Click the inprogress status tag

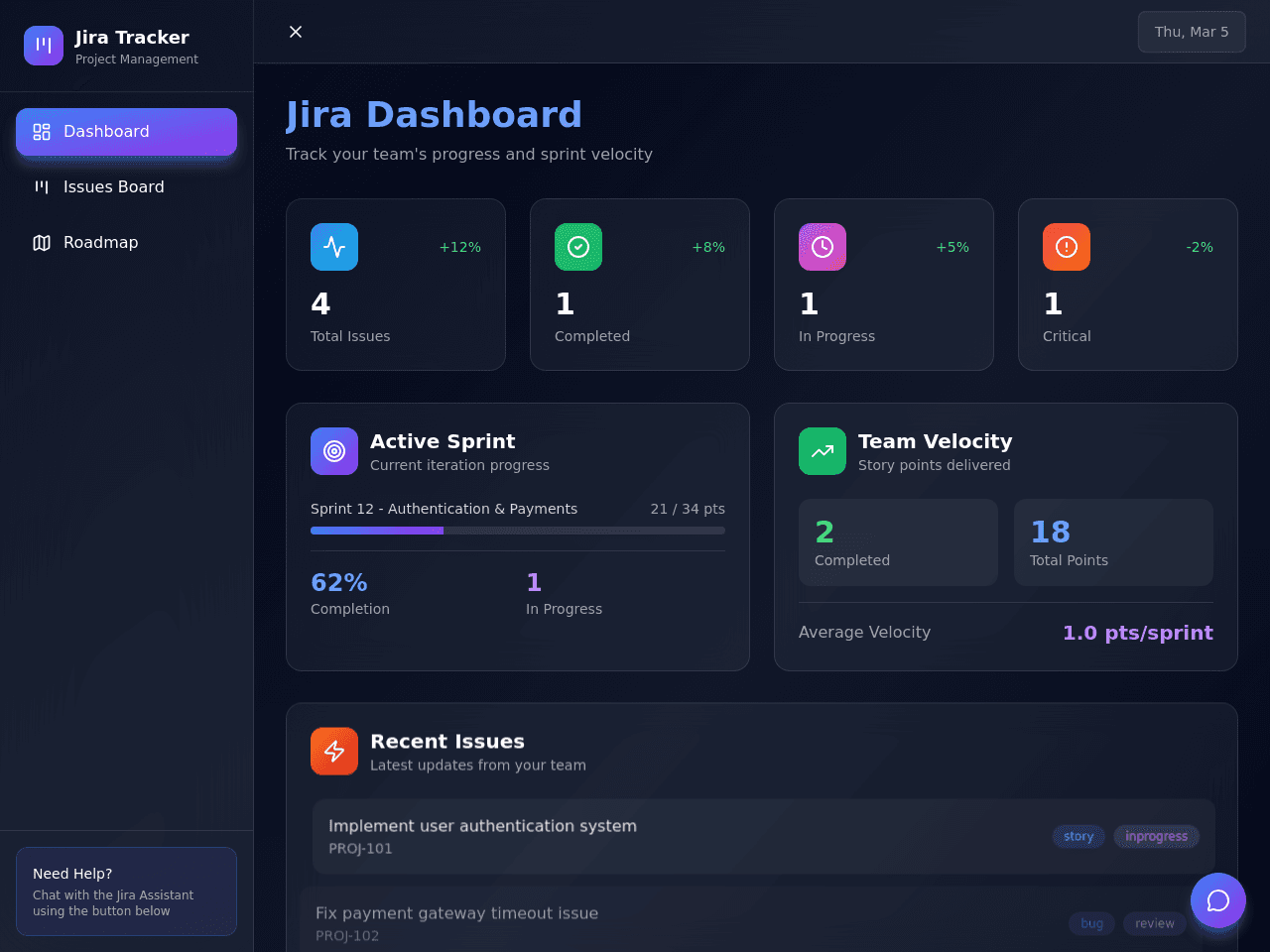tap(1156, 836)
